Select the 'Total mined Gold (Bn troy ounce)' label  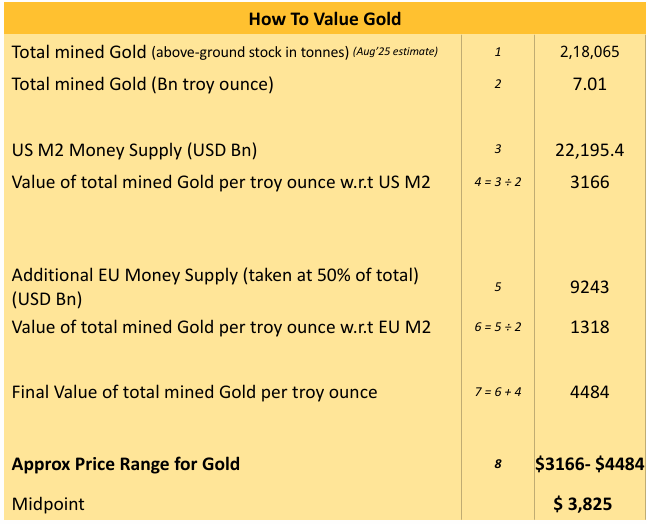pyautogui.click(x=142, y=84)
